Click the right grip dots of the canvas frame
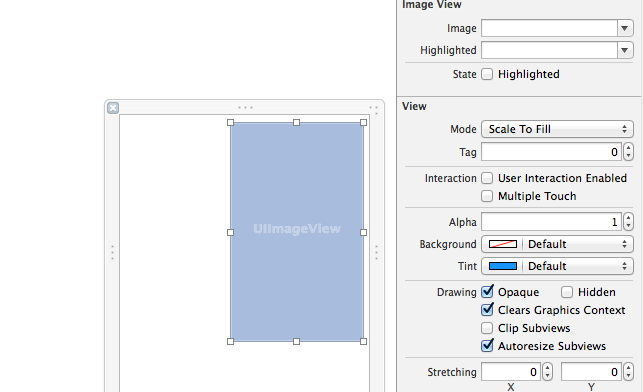Screen dimensions: 643x392 point(376,253)
